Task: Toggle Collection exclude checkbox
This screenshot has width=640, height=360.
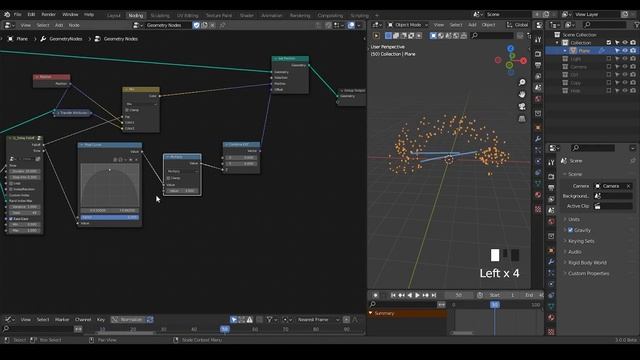Action: point(609,42)
